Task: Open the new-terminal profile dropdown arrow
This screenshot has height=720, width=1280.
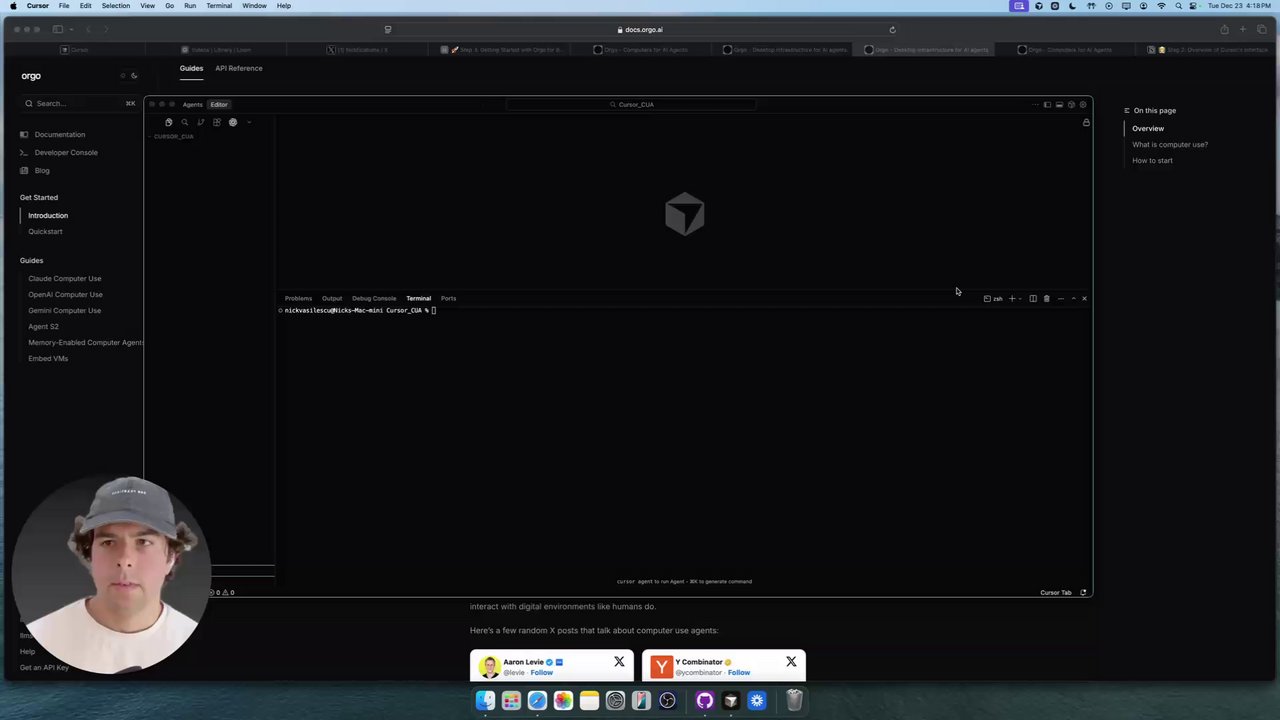Action: pyautogui.click(x=1021, y=298)
